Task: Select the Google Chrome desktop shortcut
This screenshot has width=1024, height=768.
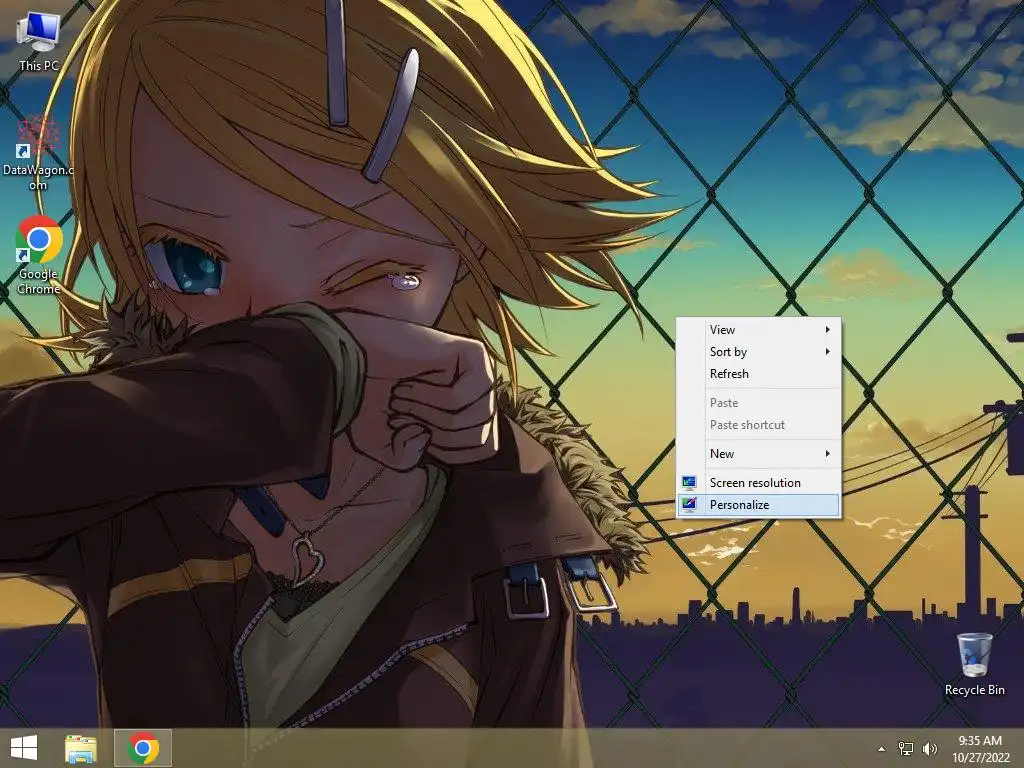Action: (39, 255)
